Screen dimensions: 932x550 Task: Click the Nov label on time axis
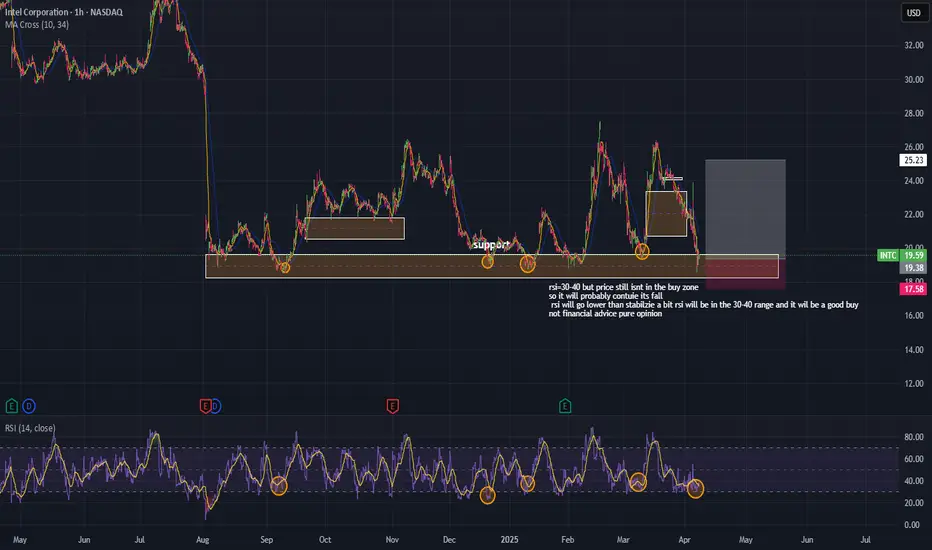392,540
